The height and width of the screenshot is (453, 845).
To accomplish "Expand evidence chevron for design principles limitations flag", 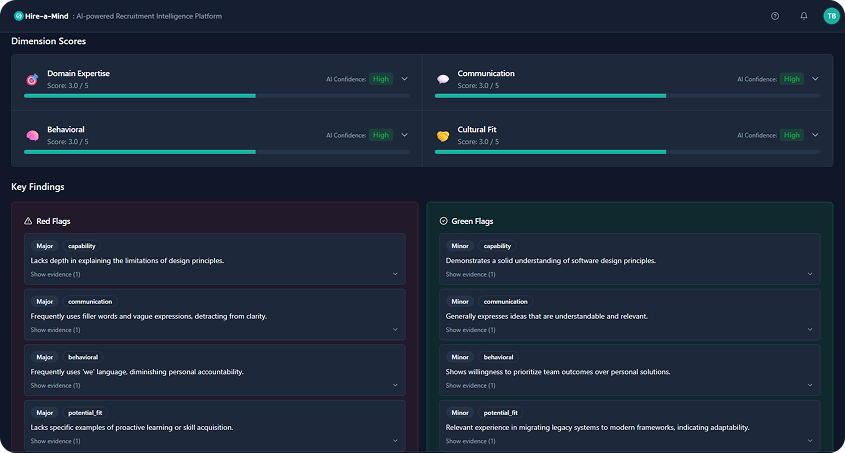I will coord(395,274).
